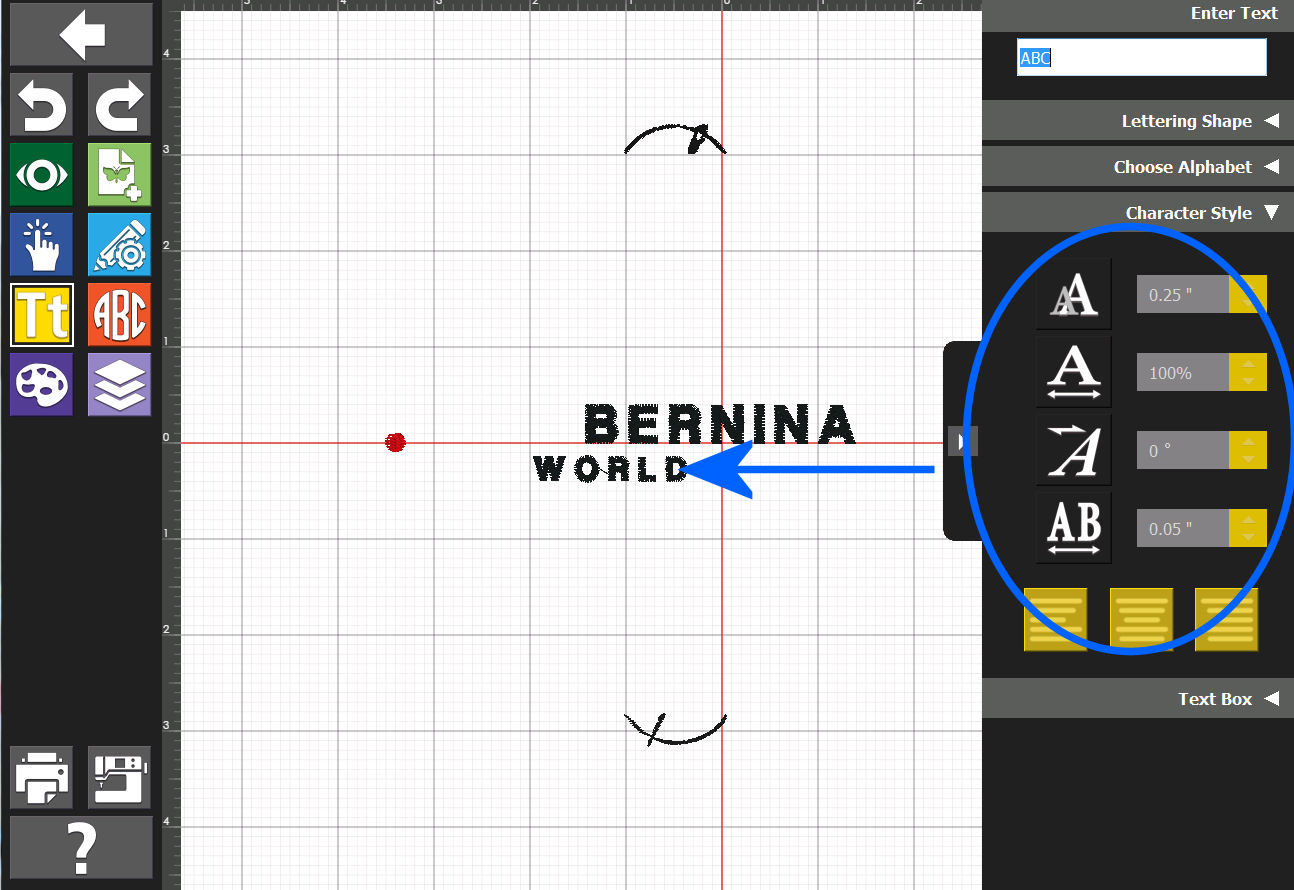Click the 0.25" height value field
Screen dimensions: 1294x890
pyautogui.click(x=1182, y=295)
